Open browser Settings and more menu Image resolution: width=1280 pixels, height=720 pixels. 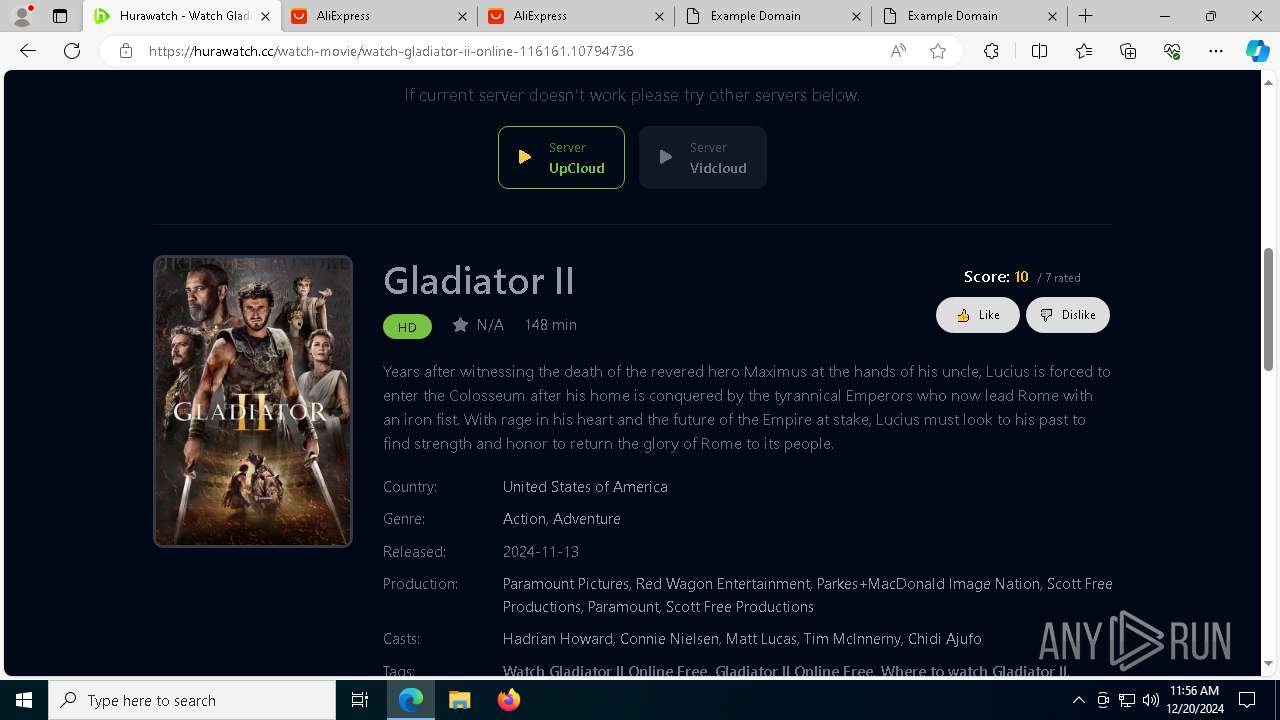pos(1216,51)
